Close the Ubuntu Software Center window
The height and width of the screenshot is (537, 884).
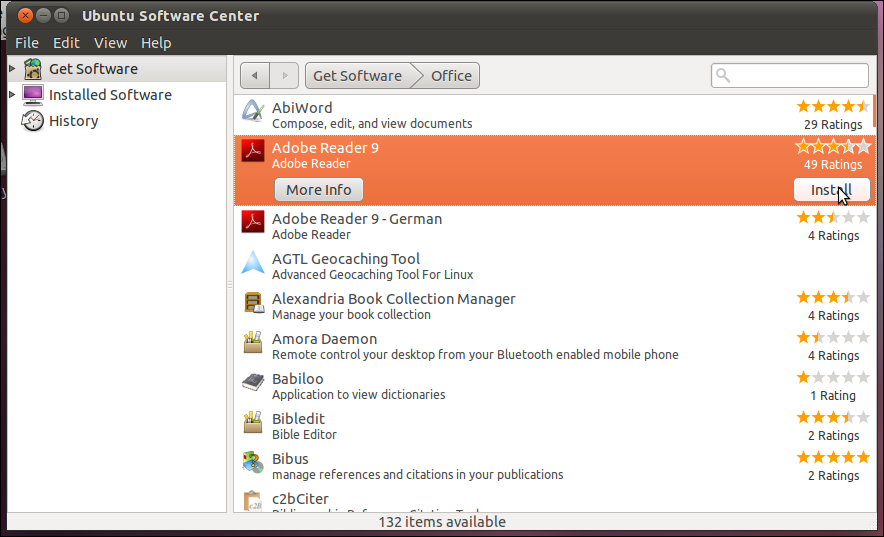click(25, 16)
